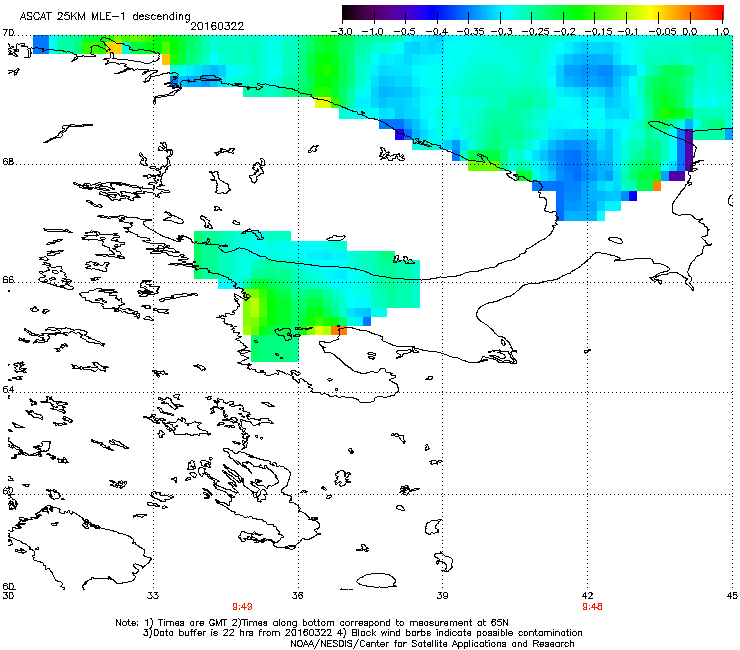Click the latitude label 64
This screenshot has width=740, height=650.
coord(8,390)
